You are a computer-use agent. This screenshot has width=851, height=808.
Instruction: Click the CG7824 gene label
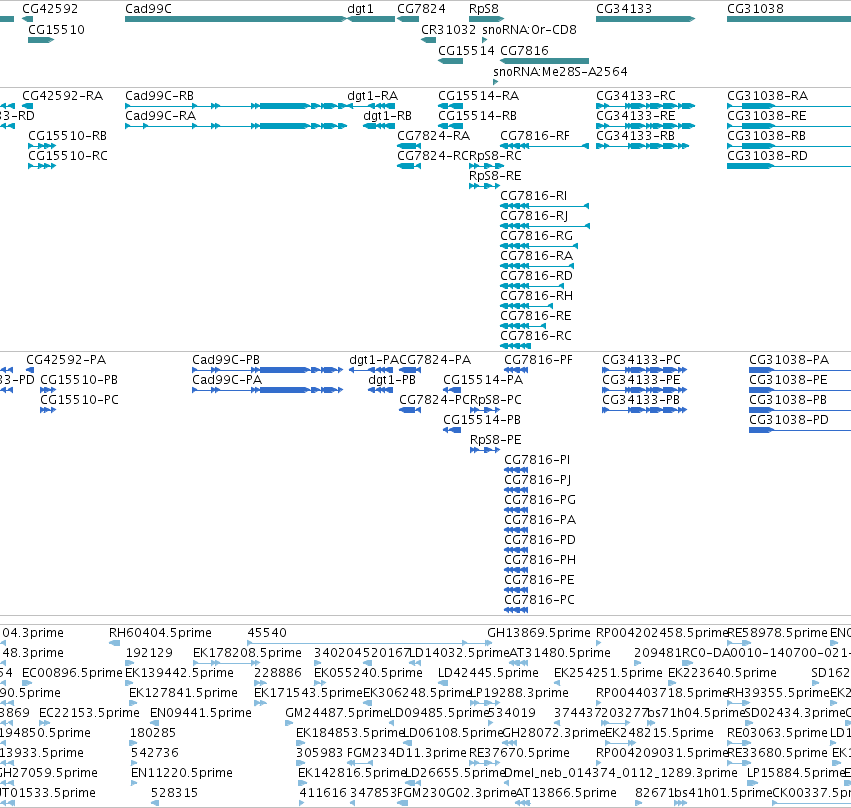421,9
